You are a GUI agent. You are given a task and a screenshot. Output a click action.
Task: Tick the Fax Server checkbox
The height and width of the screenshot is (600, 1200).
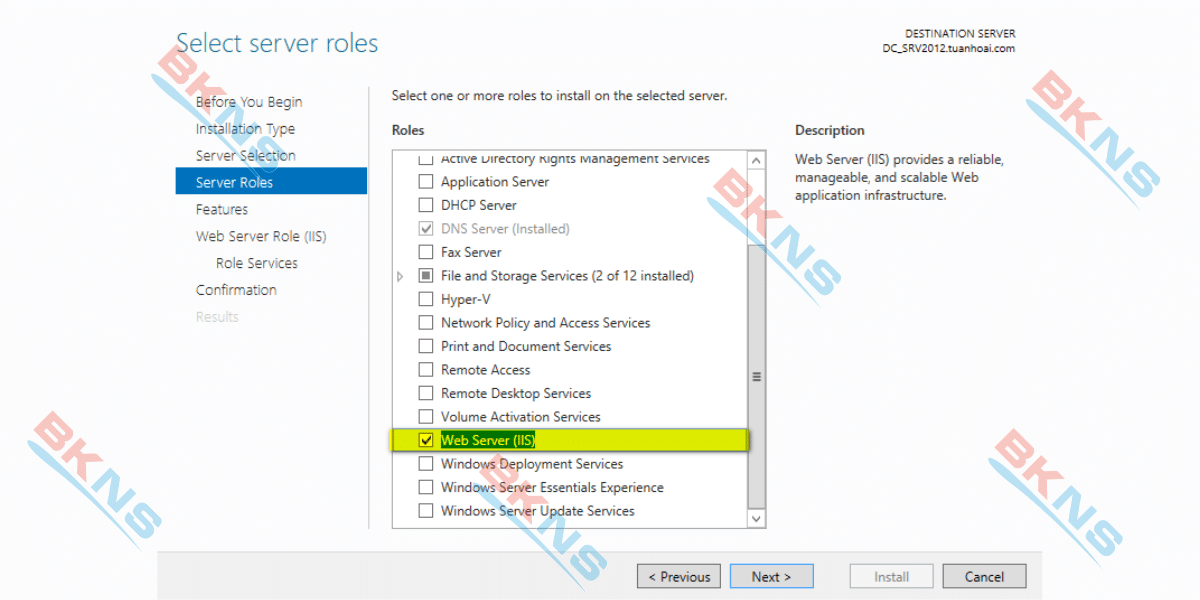(426, 252)
